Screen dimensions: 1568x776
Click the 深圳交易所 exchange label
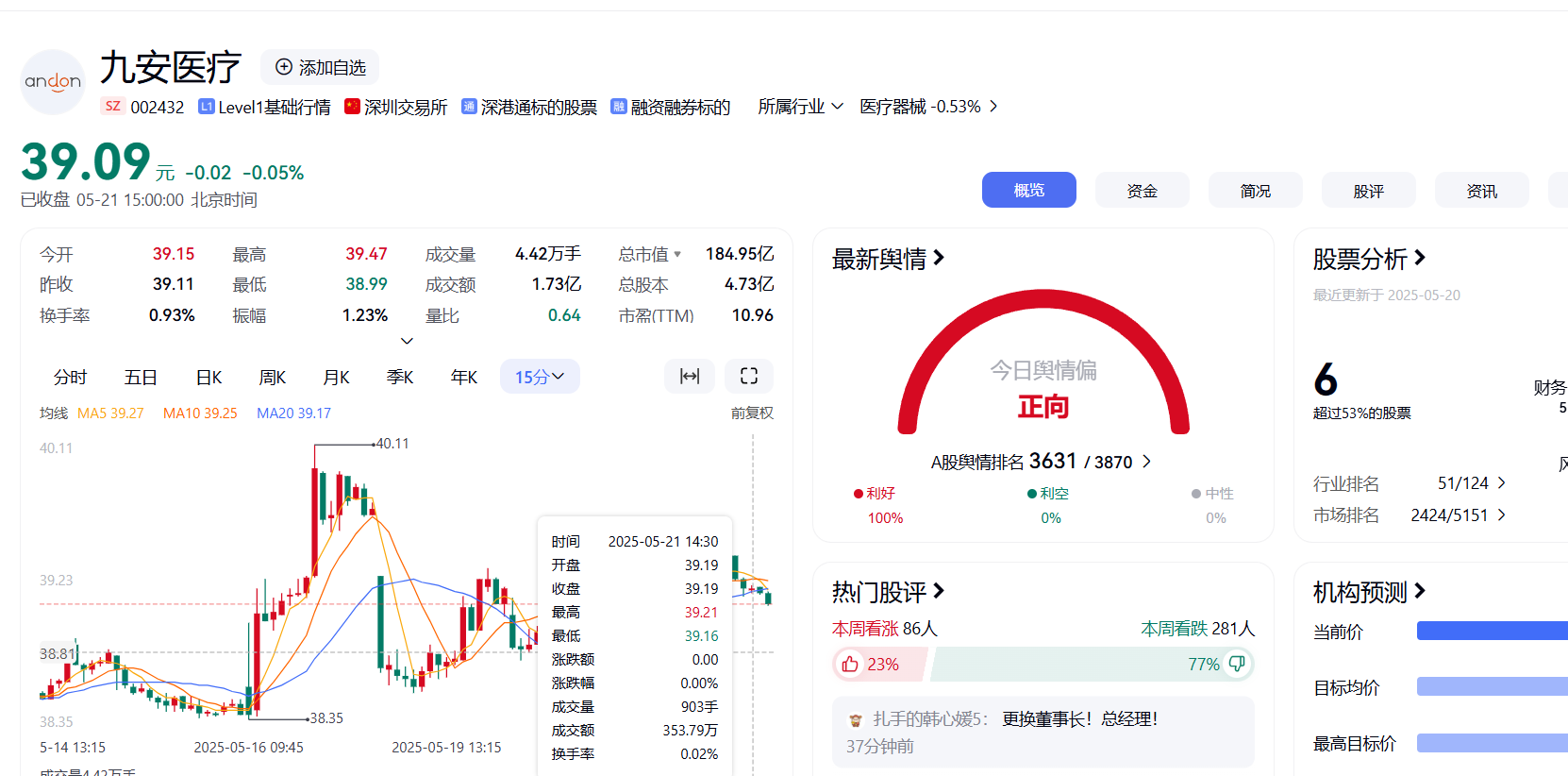tap(406, 108)
